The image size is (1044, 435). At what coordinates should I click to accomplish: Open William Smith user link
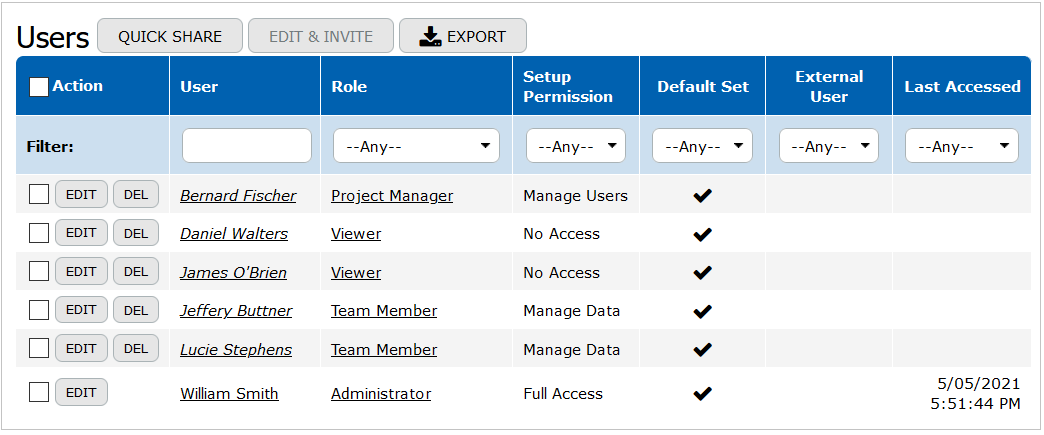[230, 394]
